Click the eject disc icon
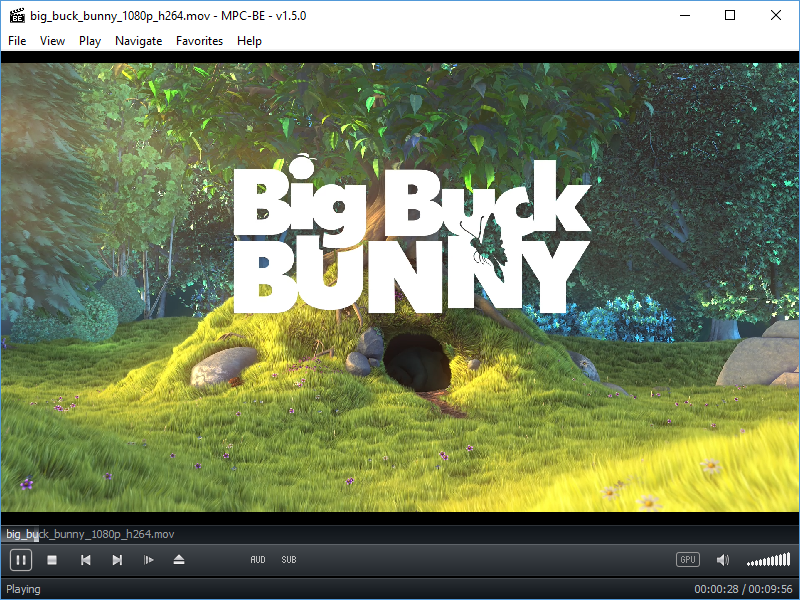This screenshot has width=800, height=600. point(180,560)
